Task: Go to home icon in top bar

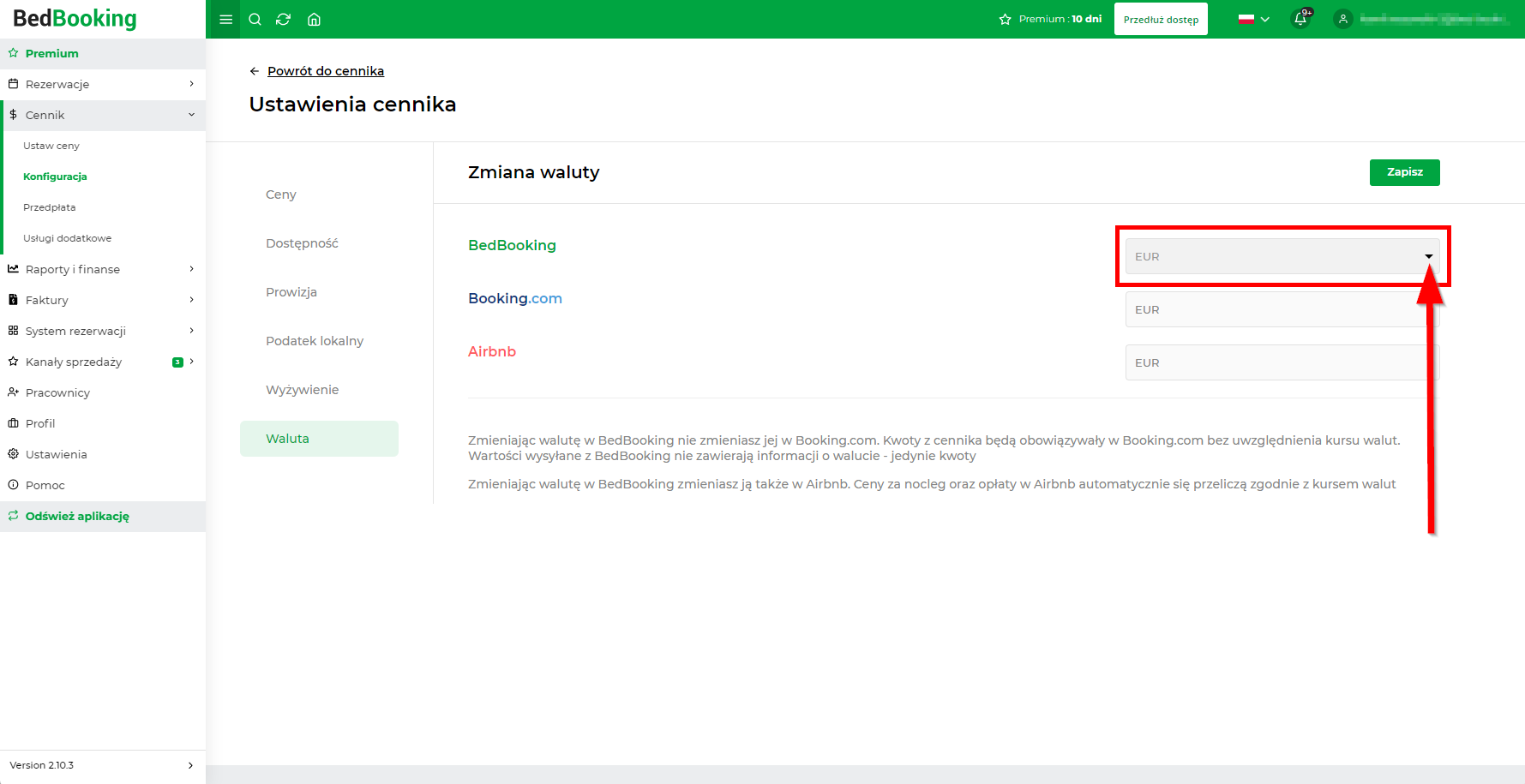Action: click(x=314, y=20)
